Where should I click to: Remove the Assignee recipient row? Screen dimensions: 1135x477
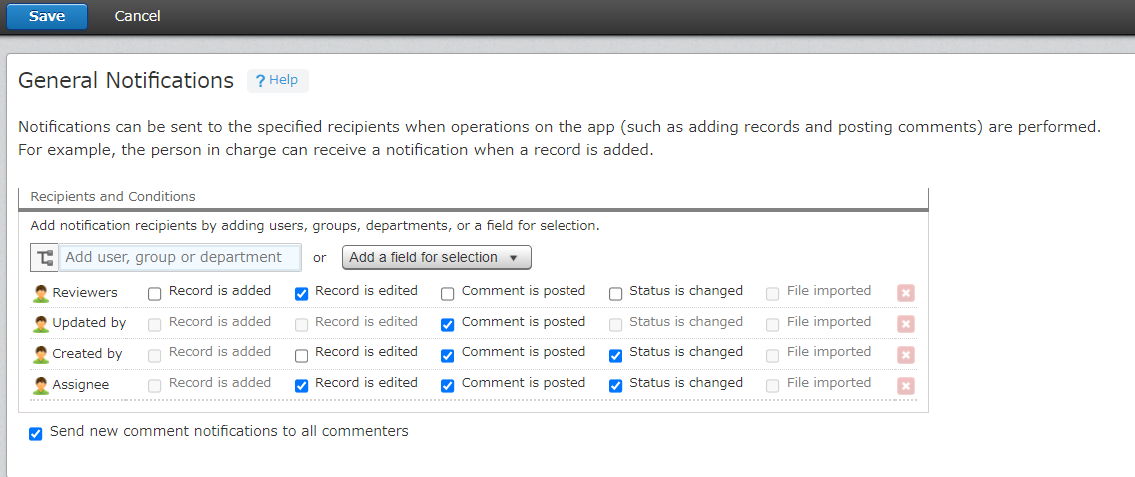905,386
